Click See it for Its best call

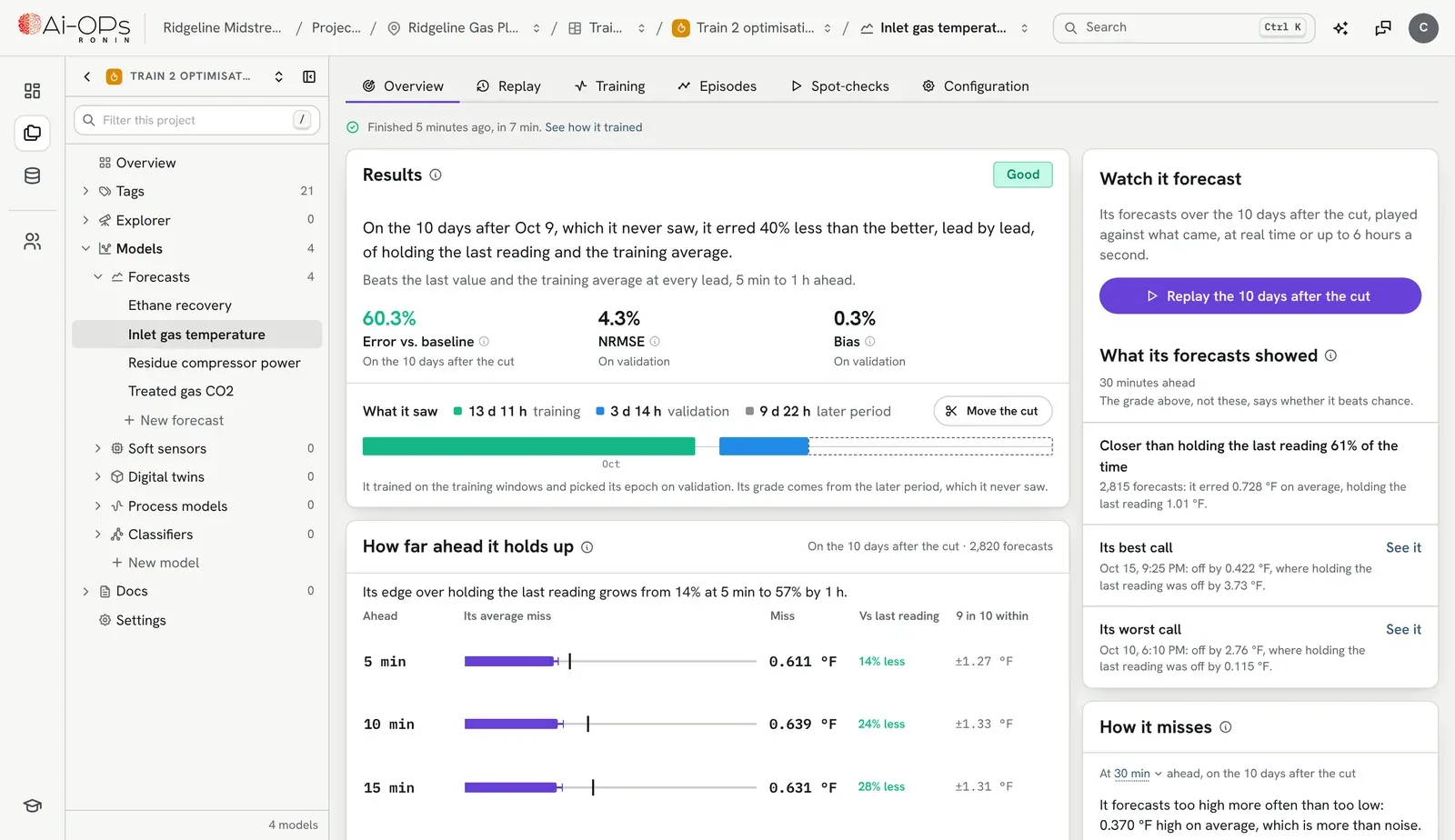(1403, 548)
